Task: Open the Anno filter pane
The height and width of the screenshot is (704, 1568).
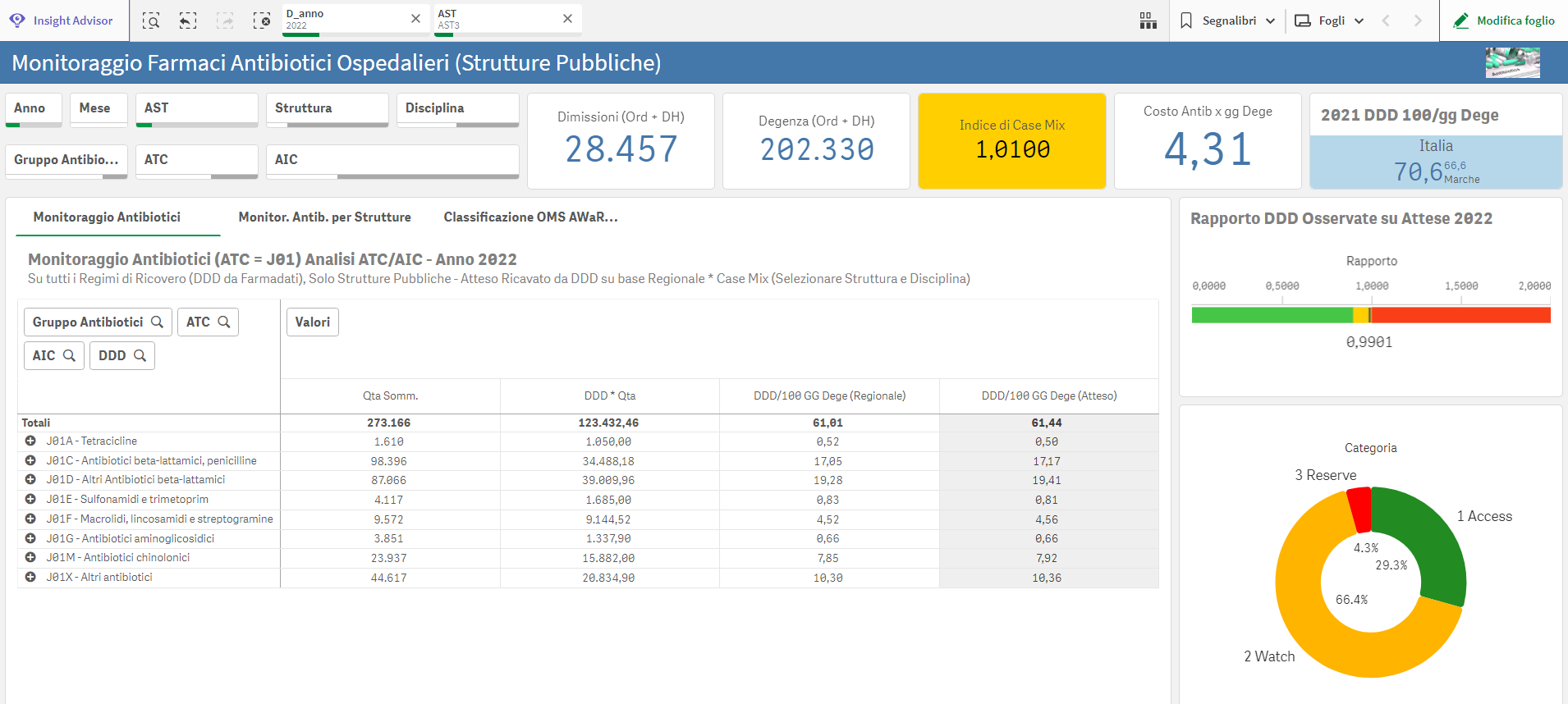Action: pos(34,109)
